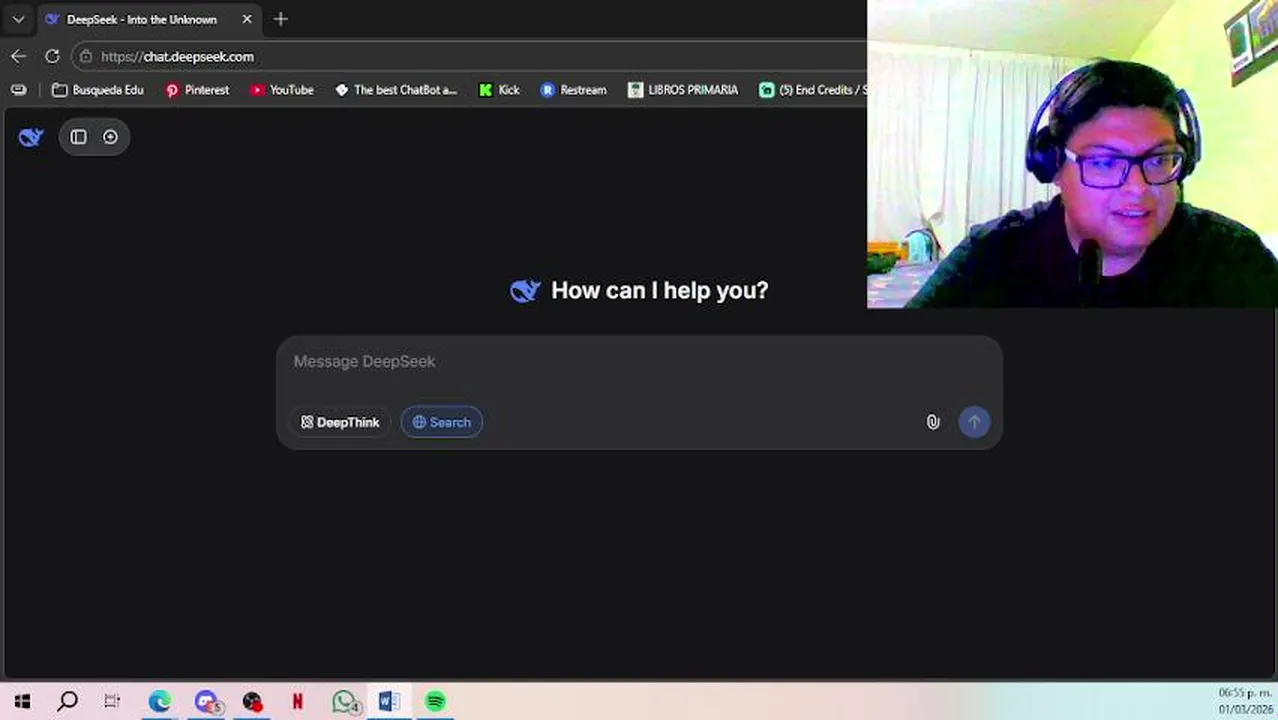
Task: Reload the page with refresh icon
Action: (52, 56)
